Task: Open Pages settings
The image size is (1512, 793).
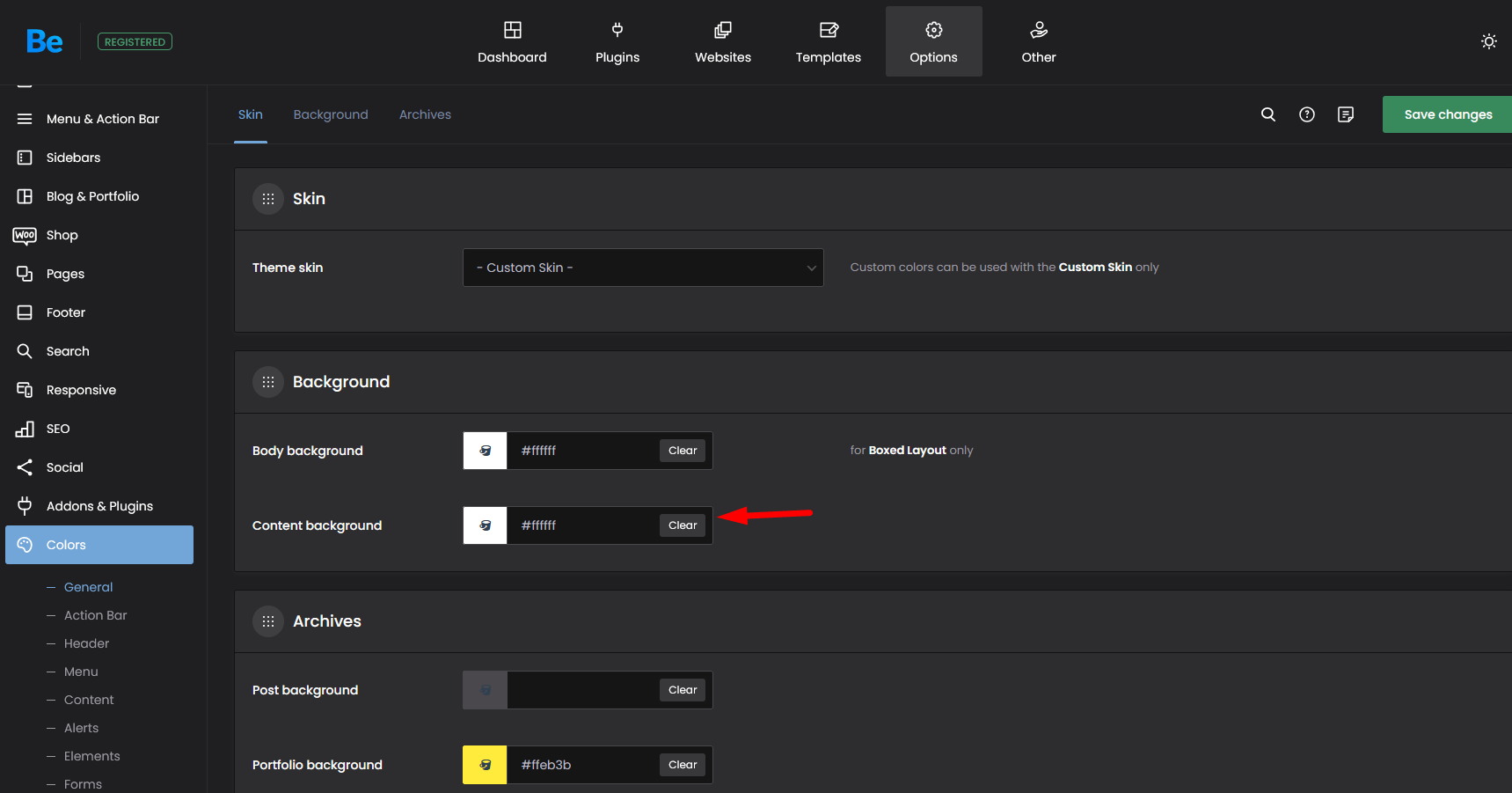Action: click(99, 274)
